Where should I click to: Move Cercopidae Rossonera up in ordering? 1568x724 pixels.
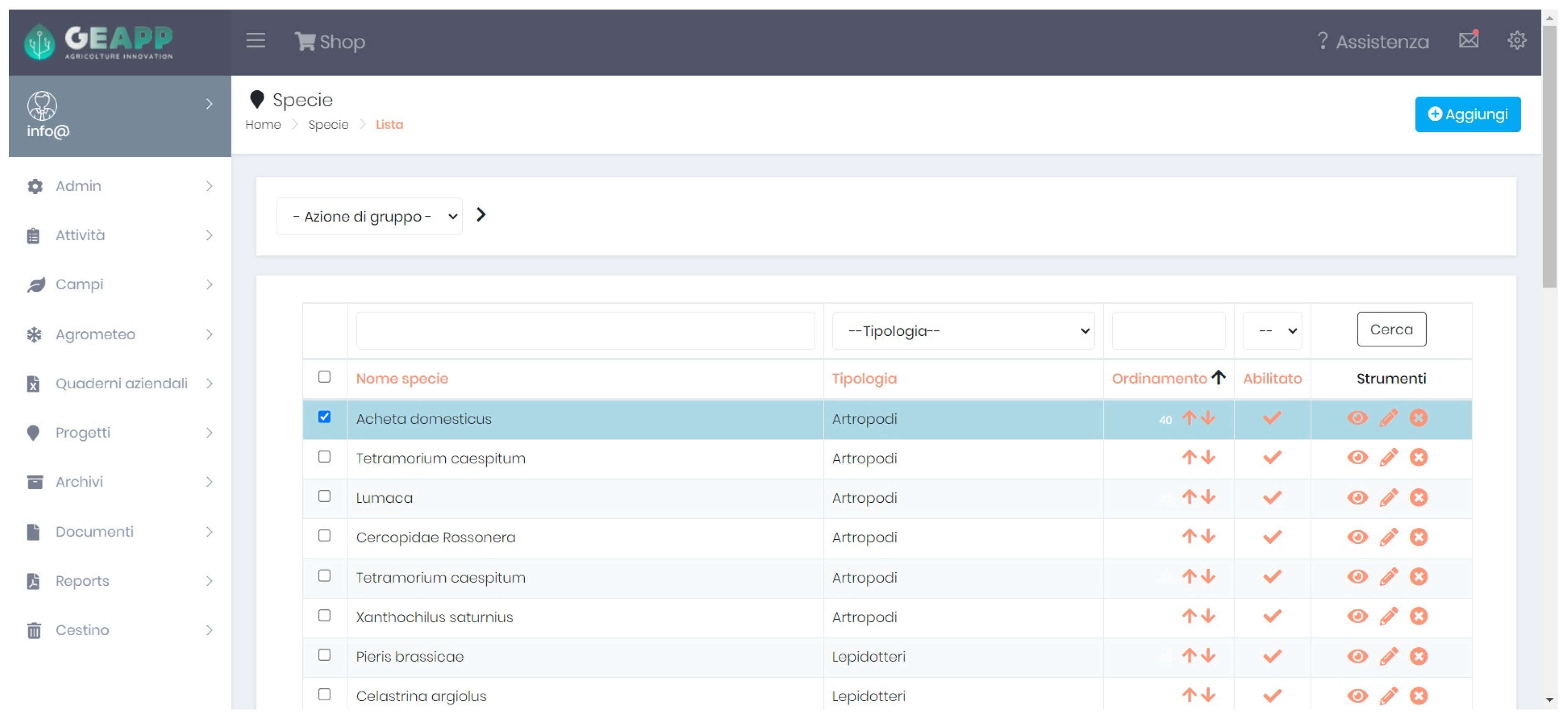[1189, 536]
